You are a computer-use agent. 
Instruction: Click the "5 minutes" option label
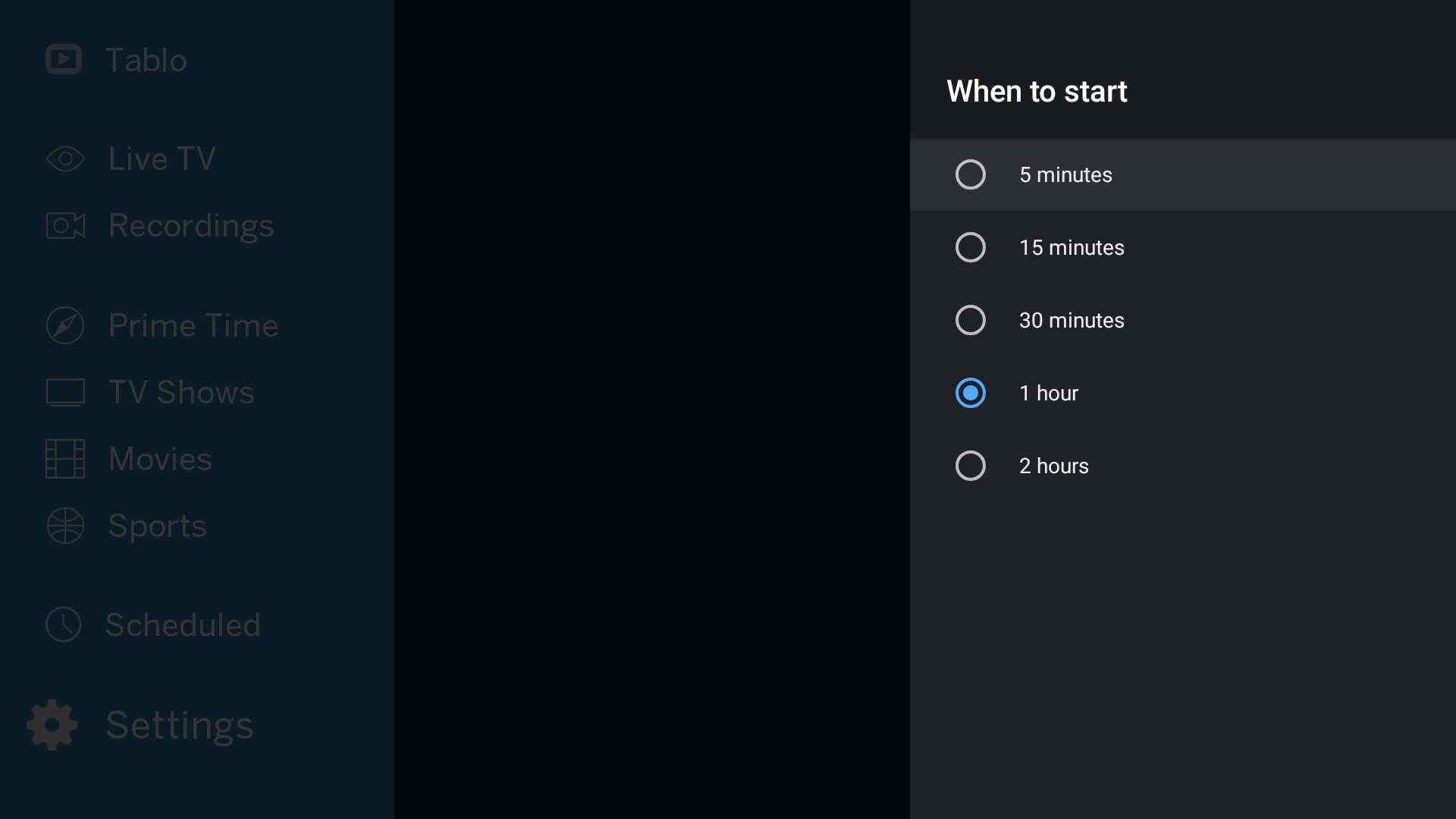coord(1065,174)
